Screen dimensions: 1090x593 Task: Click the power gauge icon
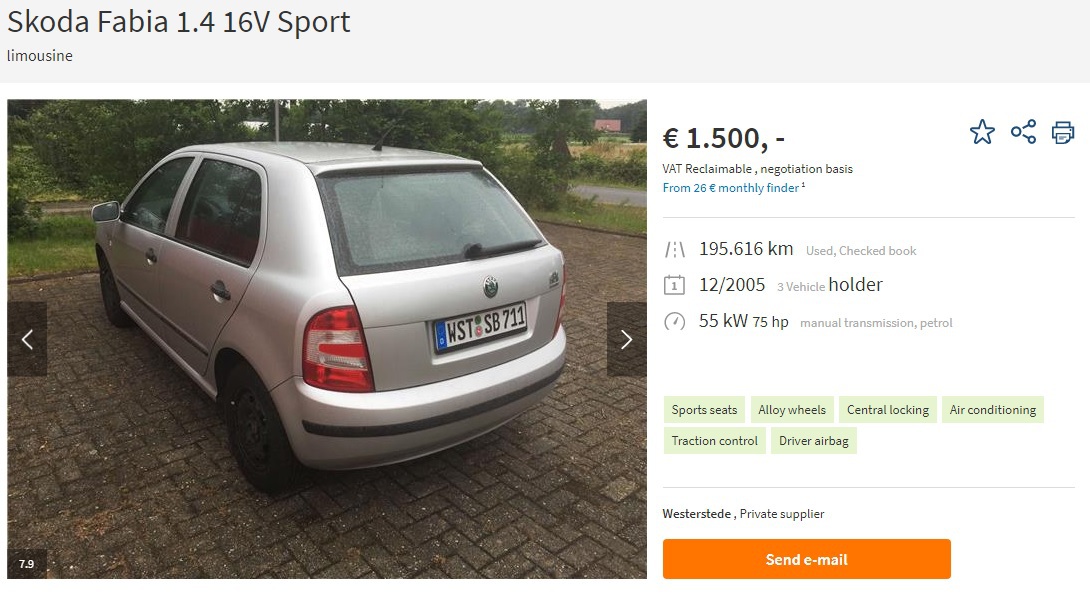tap(674, 321)
